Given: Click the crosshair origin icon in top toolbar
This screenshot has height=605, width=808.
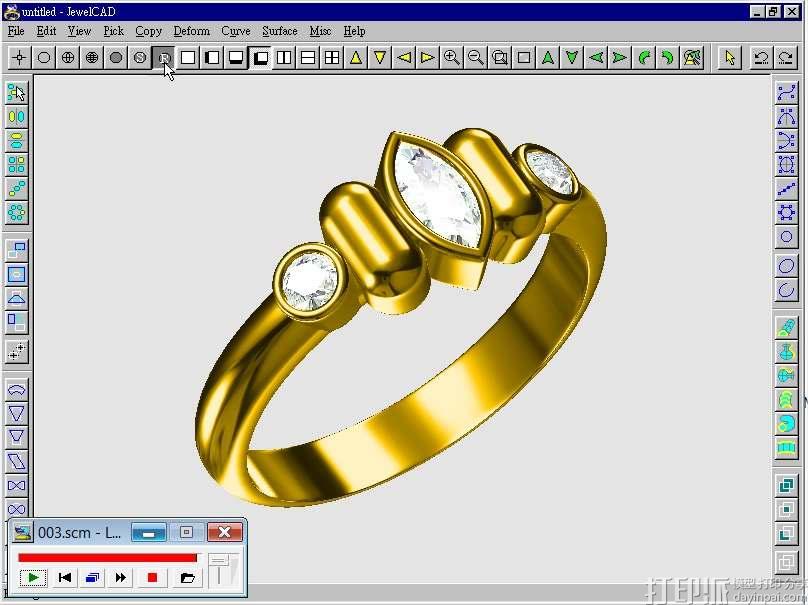Looking at the screenshot, I should 20,57.
